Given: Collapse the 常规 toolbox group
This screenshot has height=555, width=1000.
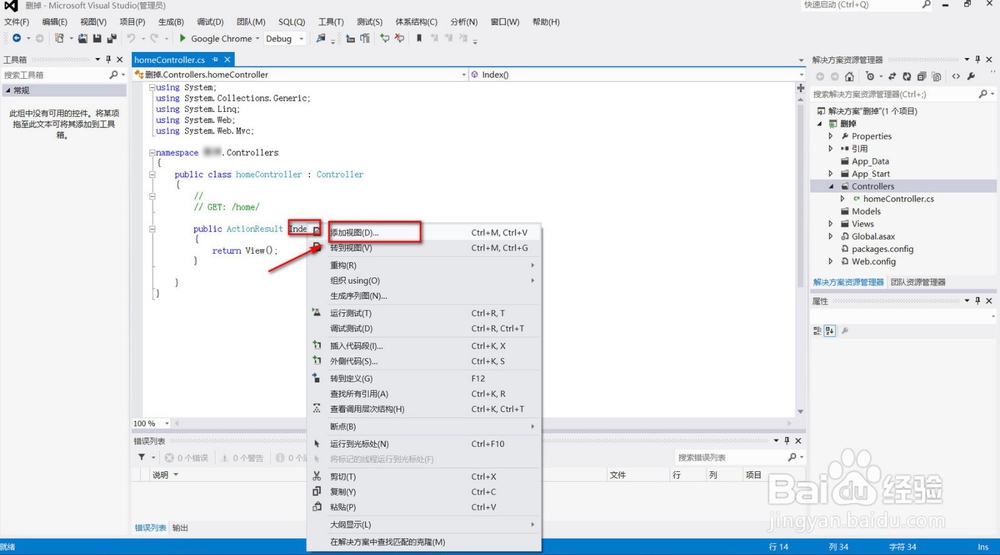Looking at the screenshot, I should (x=8, y=90).
